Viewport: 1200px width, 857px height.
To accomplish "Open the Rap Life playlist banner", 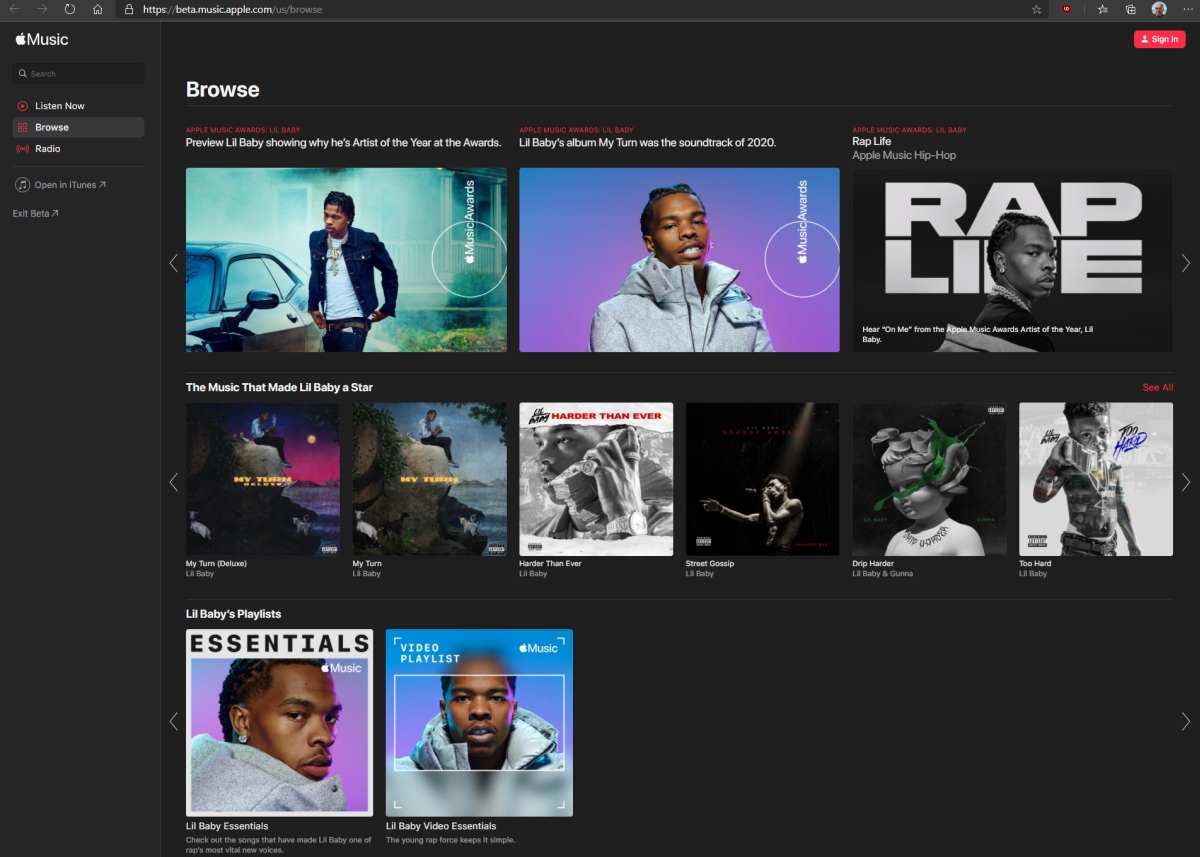I will [x=1012, y=260].
